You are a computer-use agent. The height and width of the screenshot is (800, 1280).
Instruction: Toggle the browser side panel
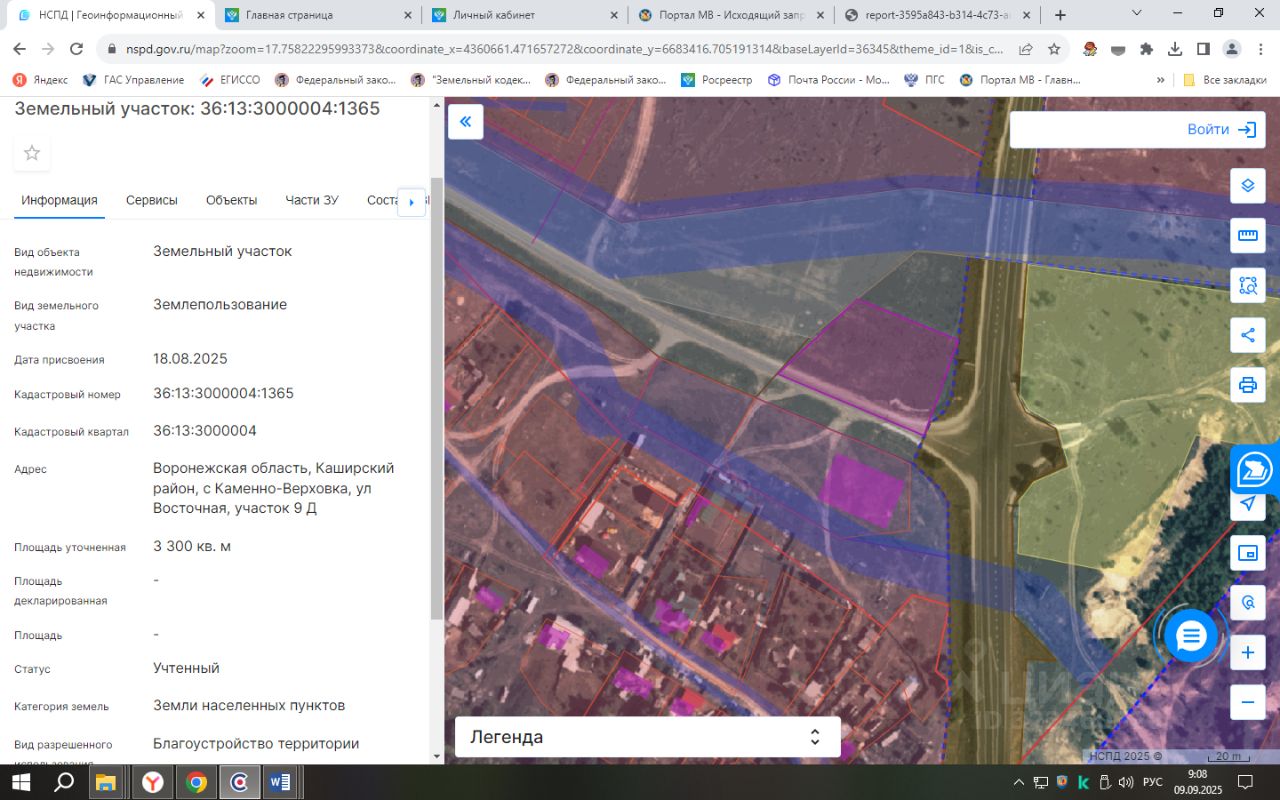click(1203, 49)
